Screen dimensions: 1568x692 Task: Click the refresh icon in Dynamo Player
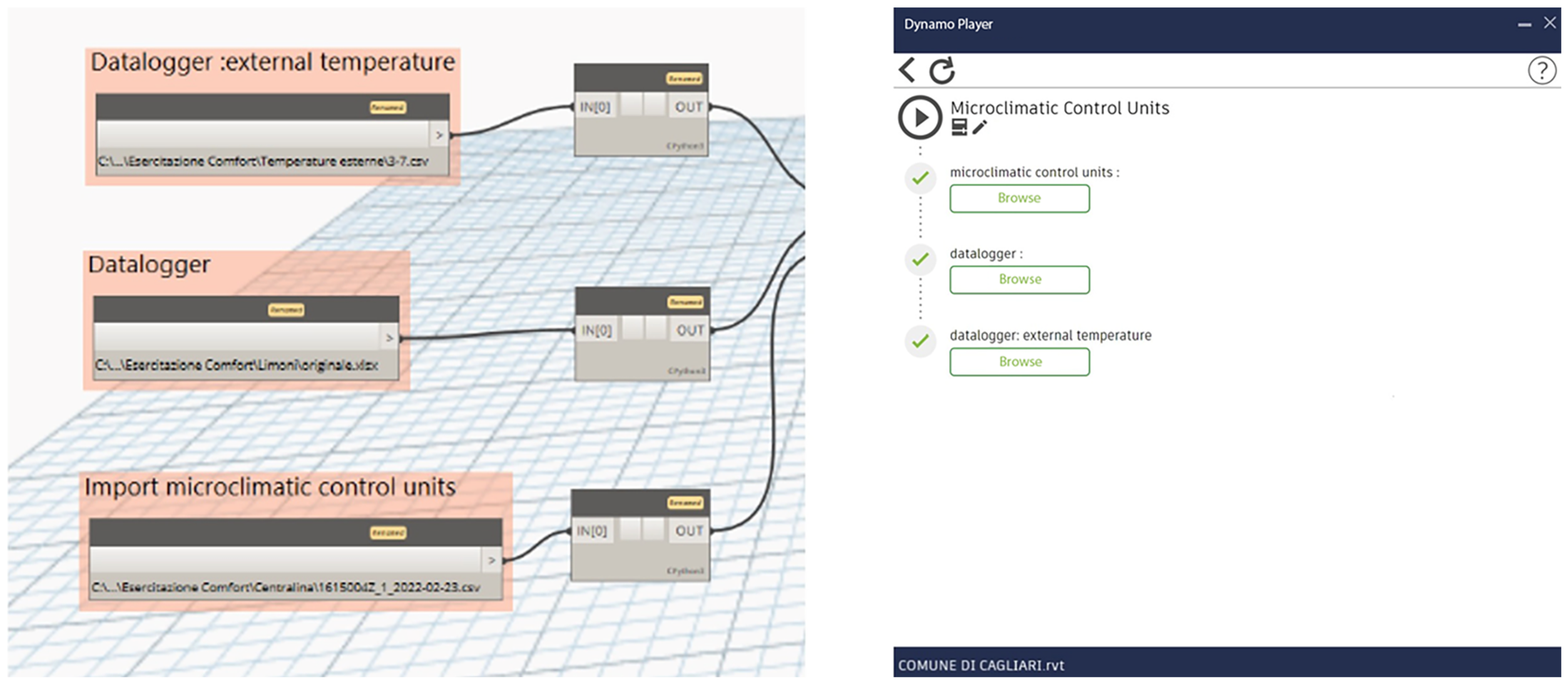942,71
